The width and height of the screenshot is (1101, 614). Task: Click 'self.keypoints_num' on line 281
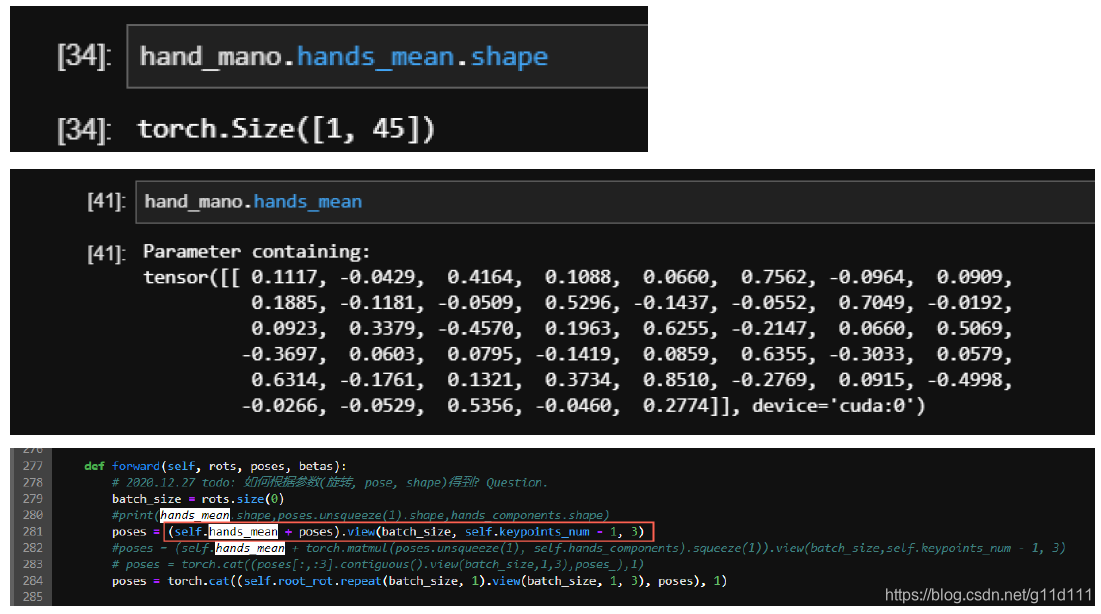(x=527, y=532)
